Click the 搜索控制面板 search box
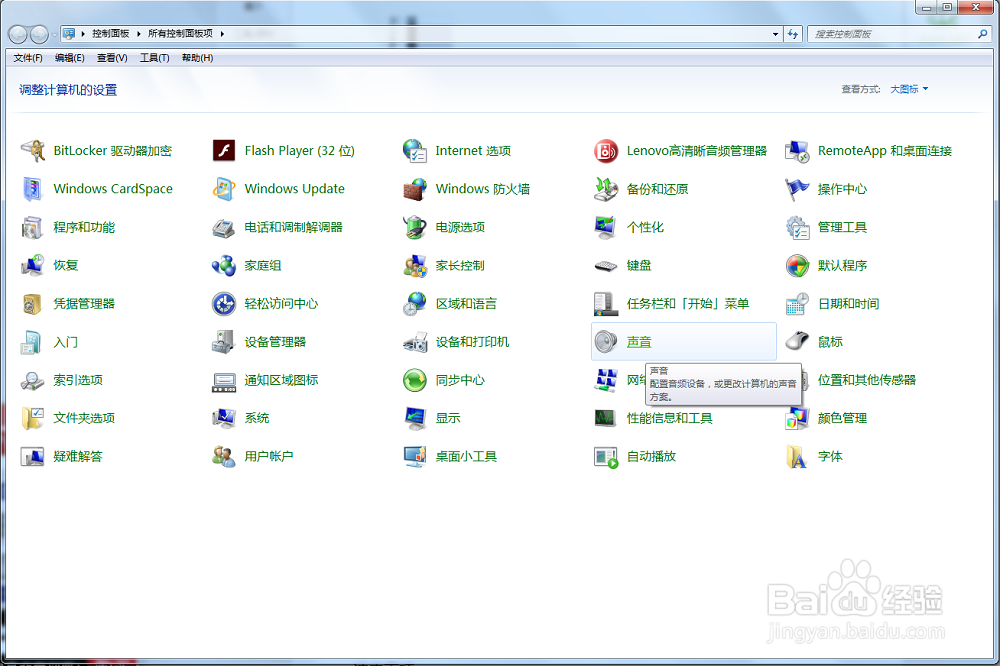This screenshot has width=1000, height=666. (892, 34)
